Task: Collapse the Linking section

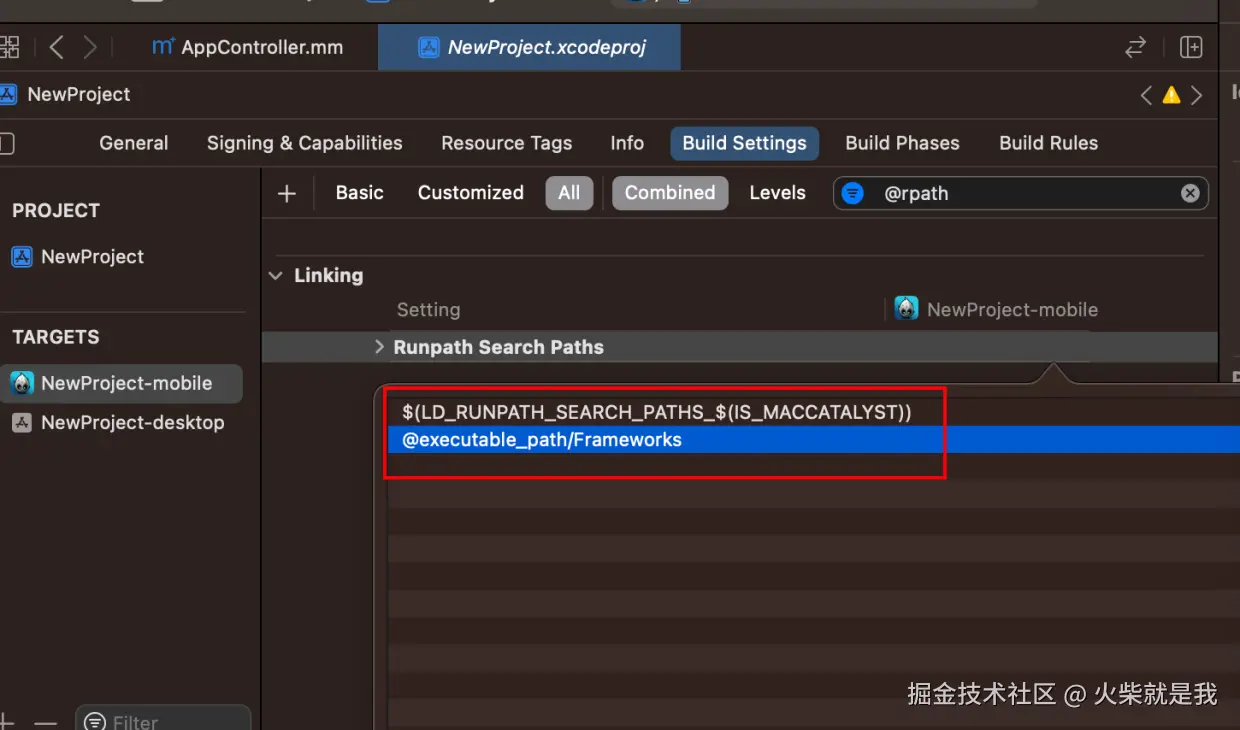Action: pos(277,276)
